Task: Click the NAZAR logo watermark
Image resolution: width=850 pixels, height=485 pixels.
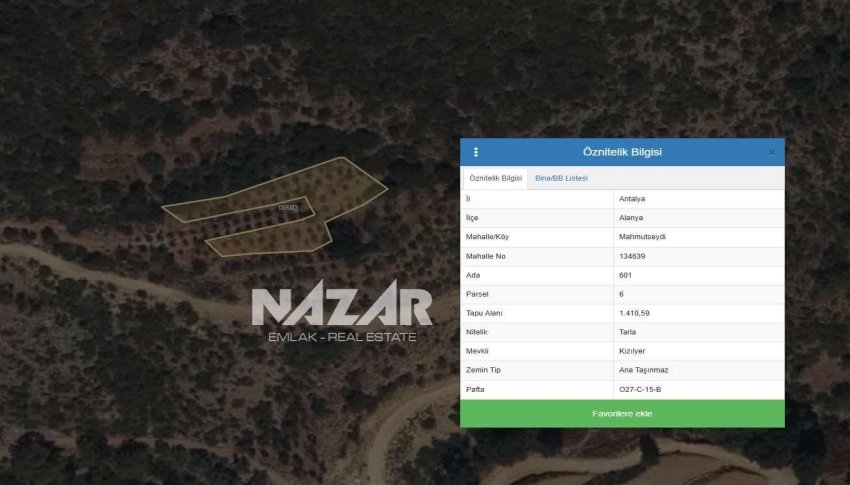Action: pyautogui.click(x=341, y=307)
